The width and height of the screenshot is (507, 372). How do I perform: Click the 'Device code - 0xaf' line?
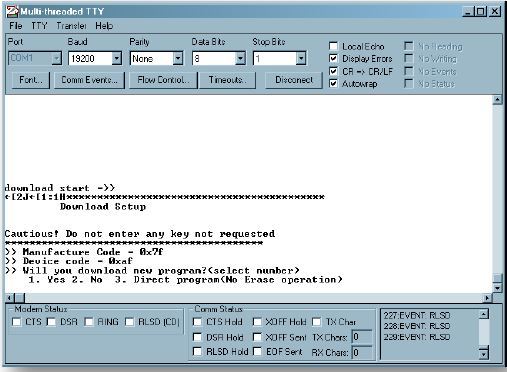pos(69,261)
